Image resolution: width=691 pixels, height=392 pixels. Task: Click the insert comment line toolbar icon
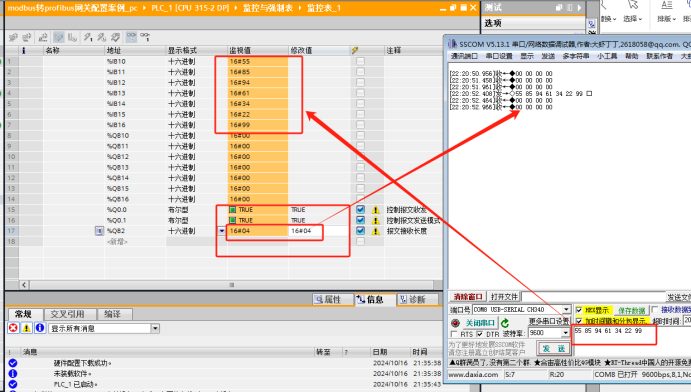tap(43, 37)
